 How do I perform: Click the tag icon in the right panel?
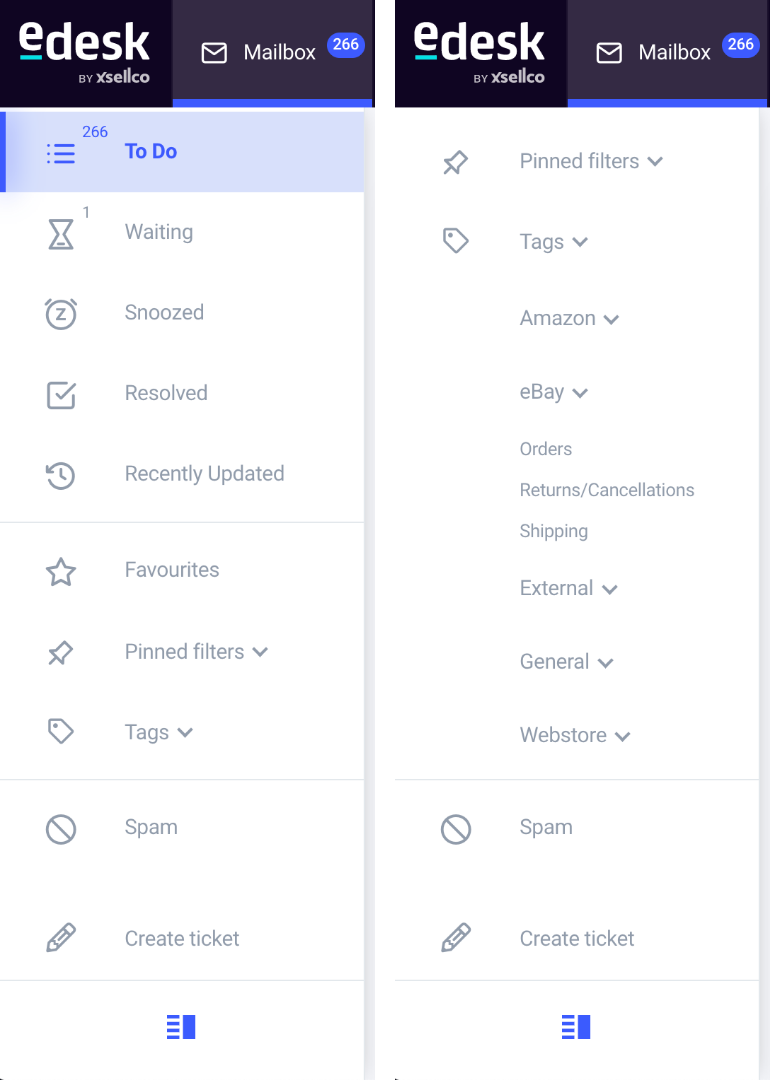(456, 240)
